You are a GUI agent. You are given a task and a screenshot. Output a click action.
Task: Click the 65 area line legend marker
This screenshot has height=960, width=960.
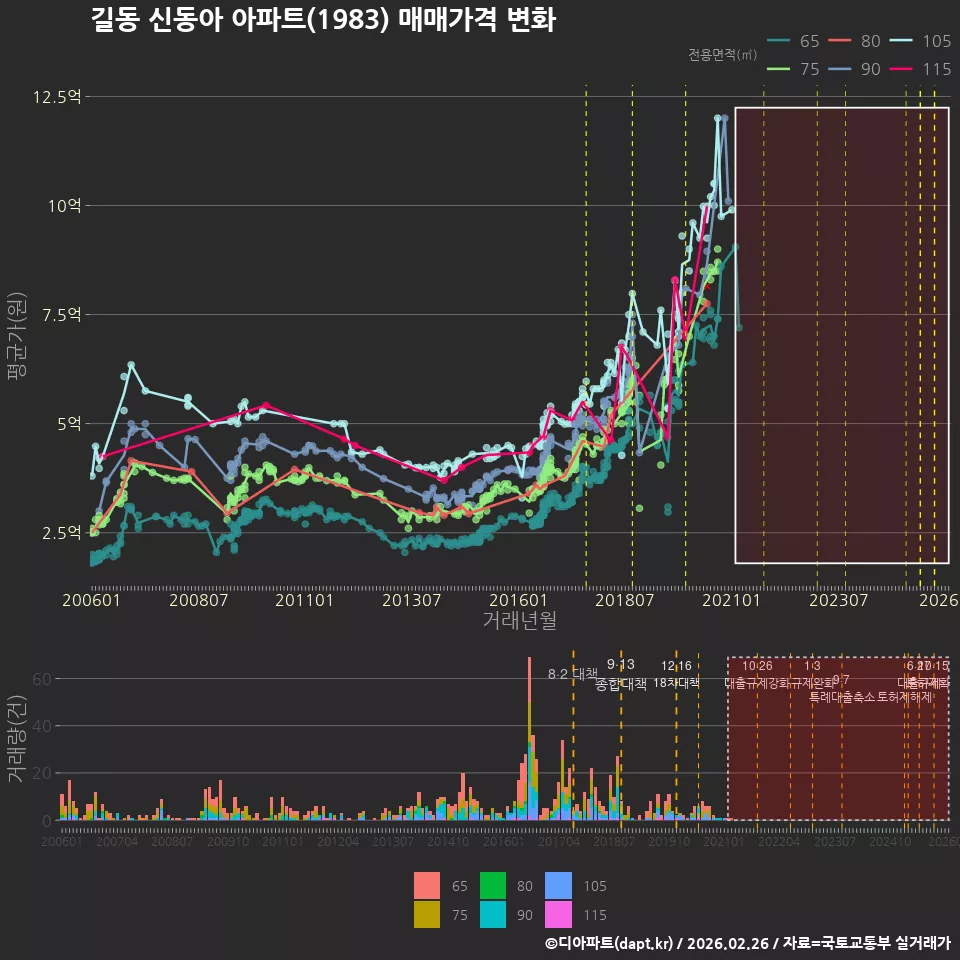[x=778, y=41]
